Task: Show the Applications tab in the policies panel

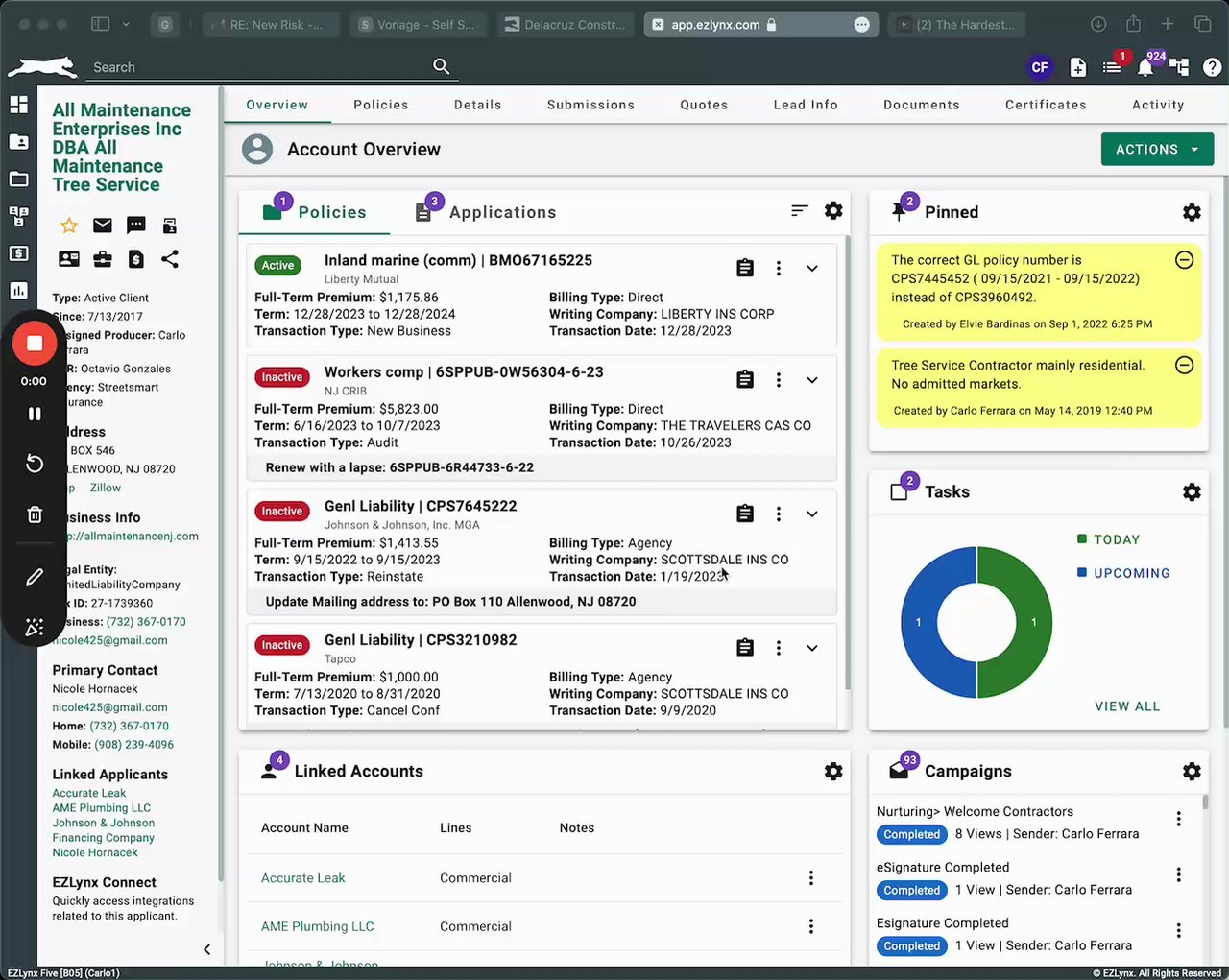Action: tap(487, 212)
